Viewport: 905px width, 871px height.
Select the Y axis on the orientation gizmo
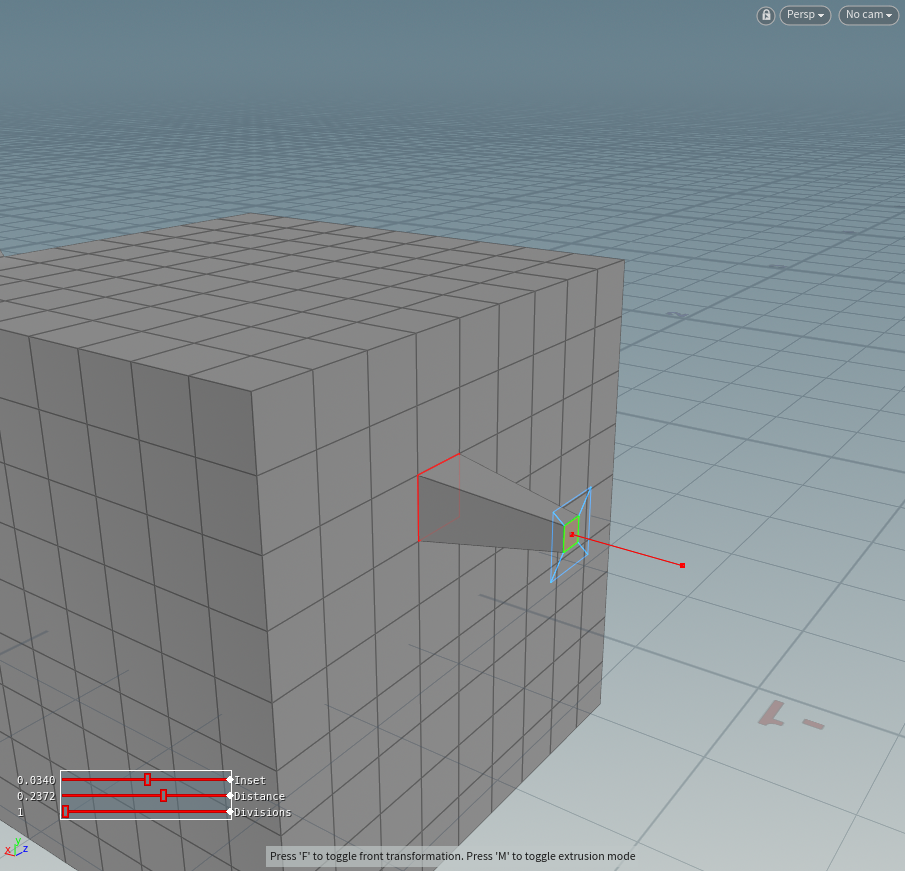pyautogui.click(x=18, y=840)
